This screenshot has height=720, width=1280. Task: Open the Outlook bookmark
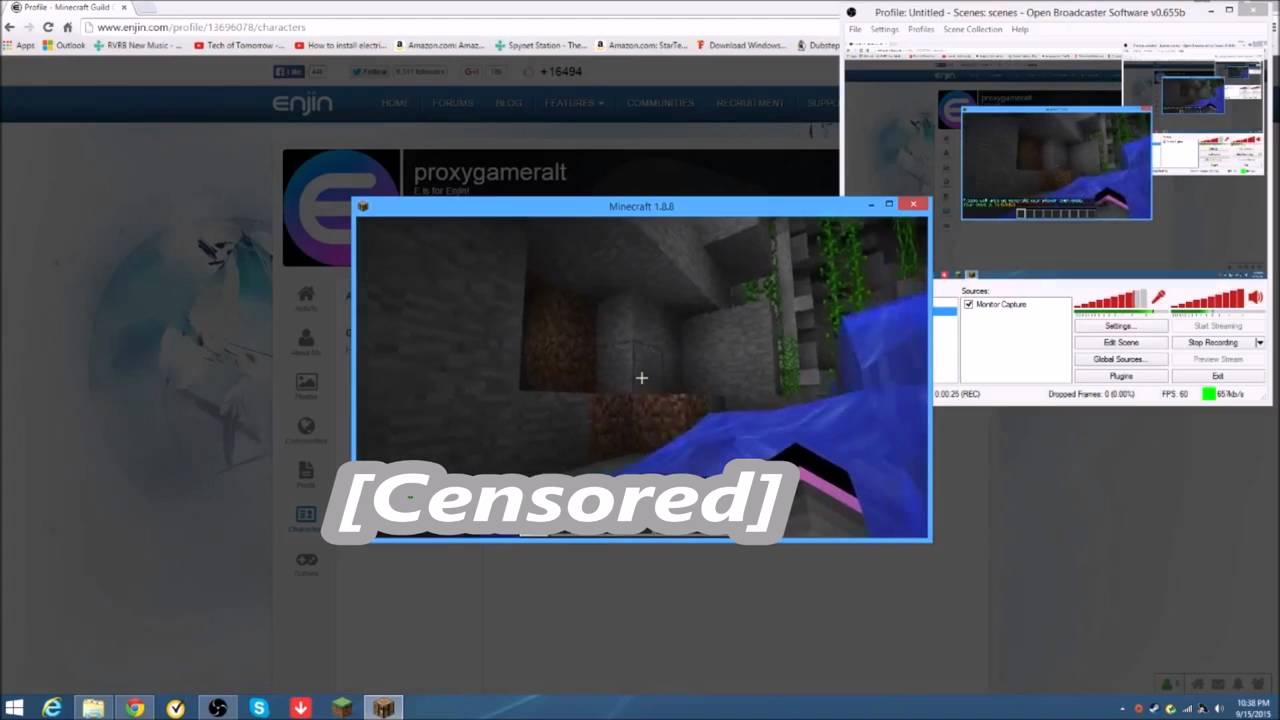[64, 45]
